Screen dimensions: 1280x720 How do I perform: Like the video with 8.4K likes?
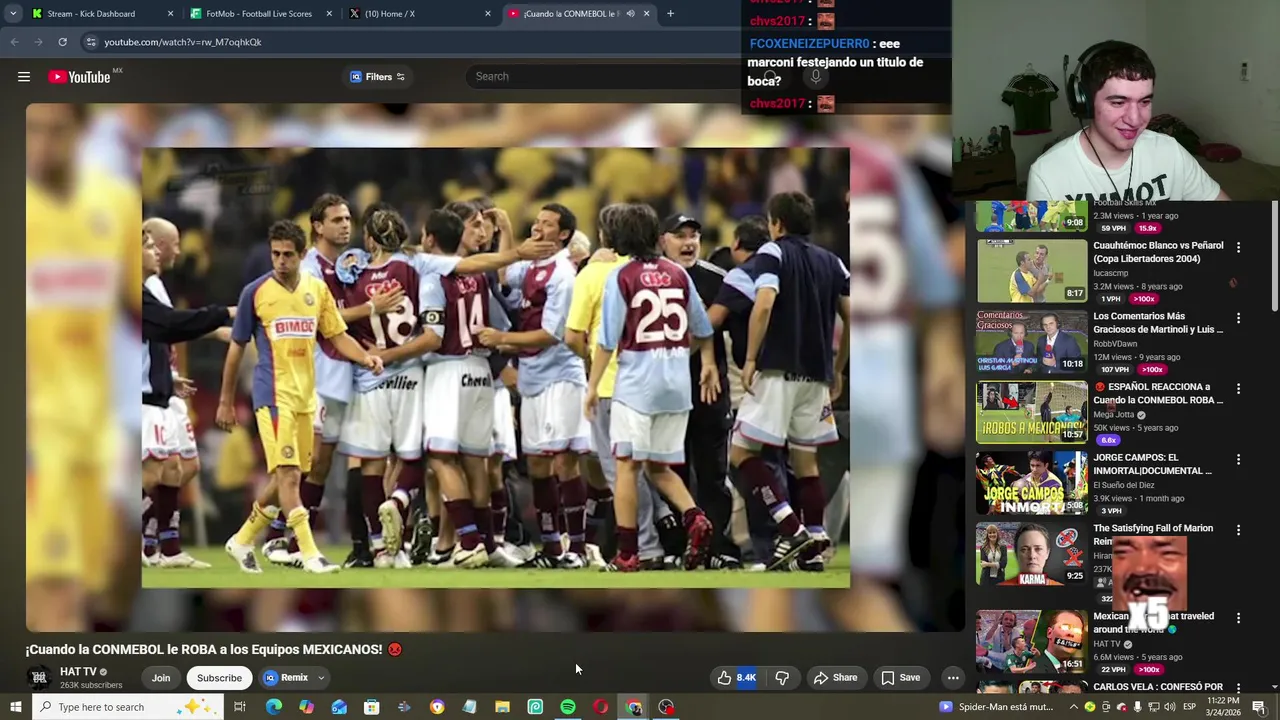pos(737,678)
